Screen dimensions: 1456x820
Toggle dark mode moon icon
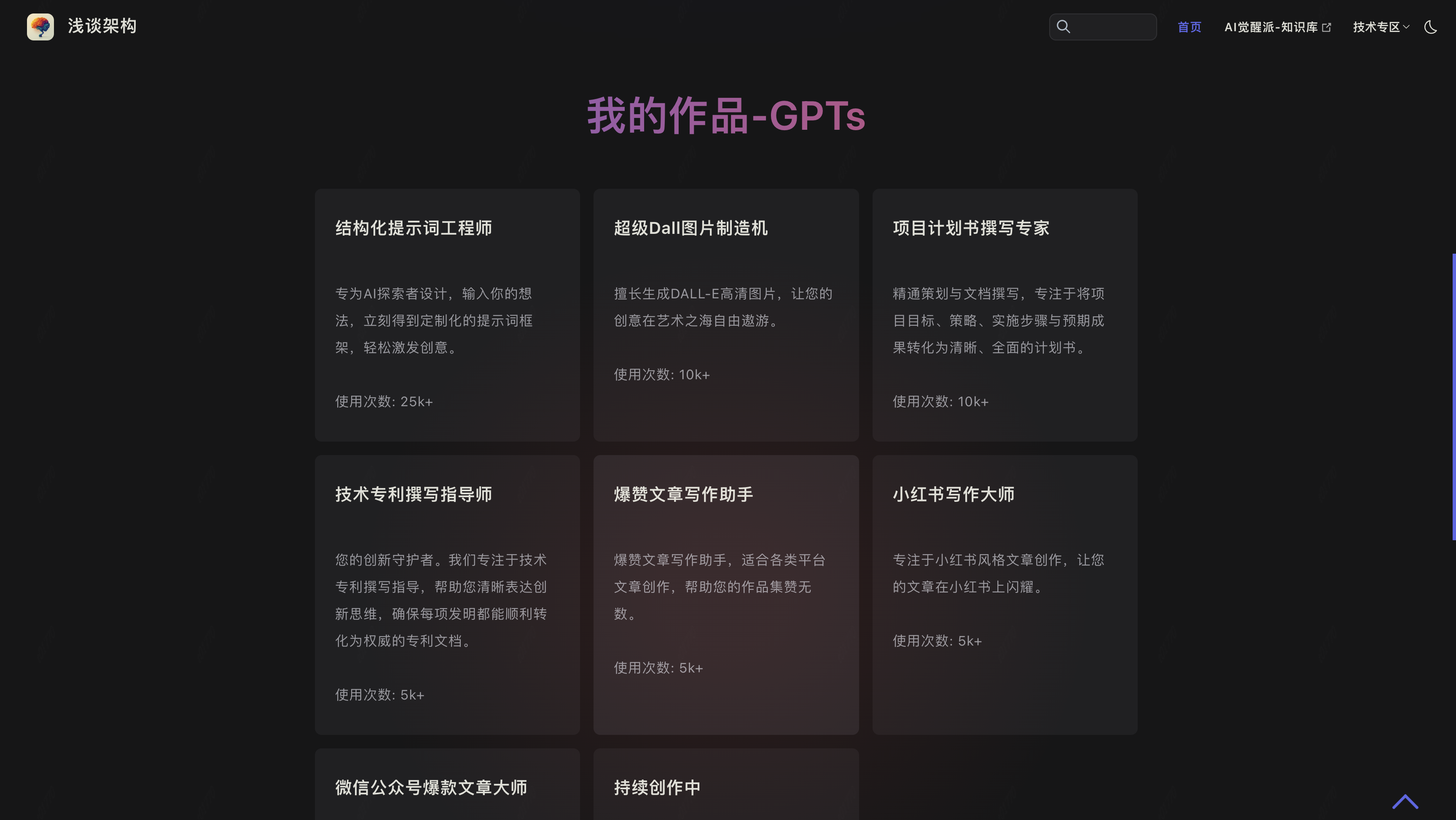(x=1430, y=27)
